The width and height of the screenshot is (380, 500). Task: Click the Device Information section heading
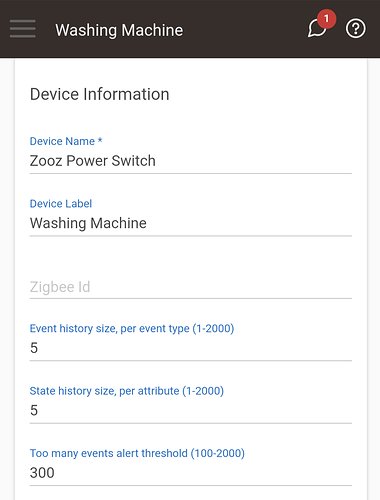(x=100, y=94)
